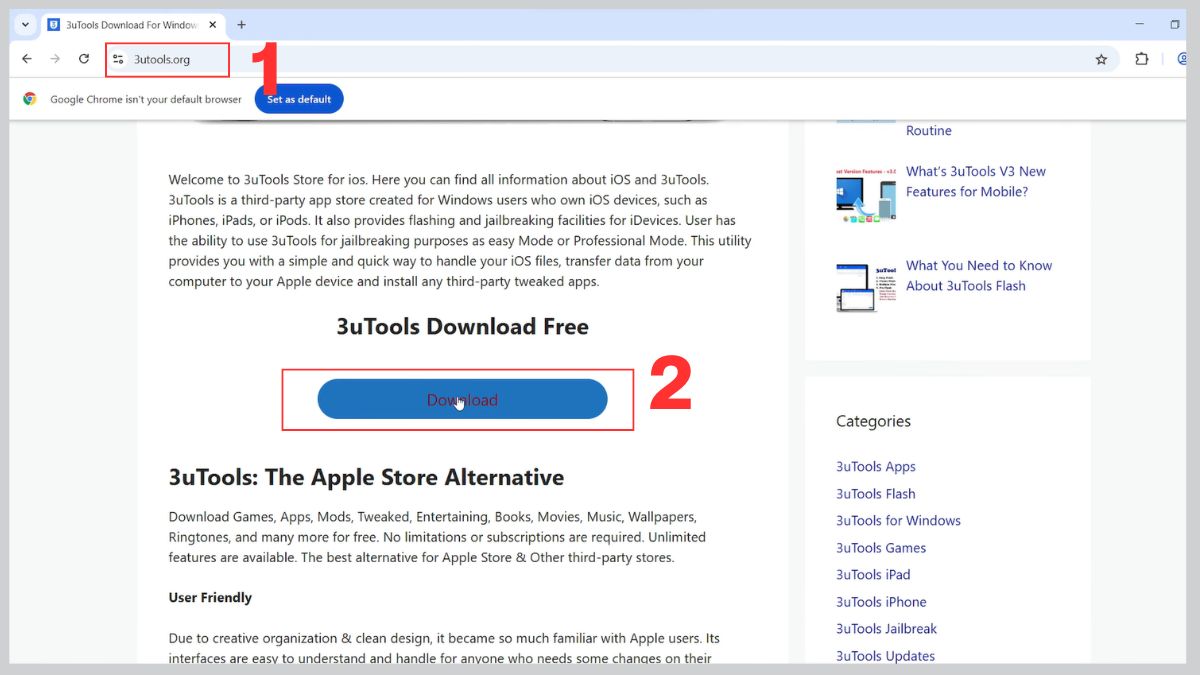This screenshot has height=675, width=1200.
Task: Open the 3uTools Flash category
Action: pyautogui.click(x=876, y=493)
